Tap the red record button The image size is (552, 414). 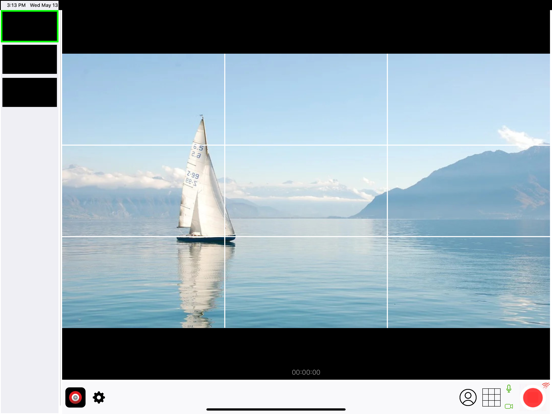pos(533,397)
